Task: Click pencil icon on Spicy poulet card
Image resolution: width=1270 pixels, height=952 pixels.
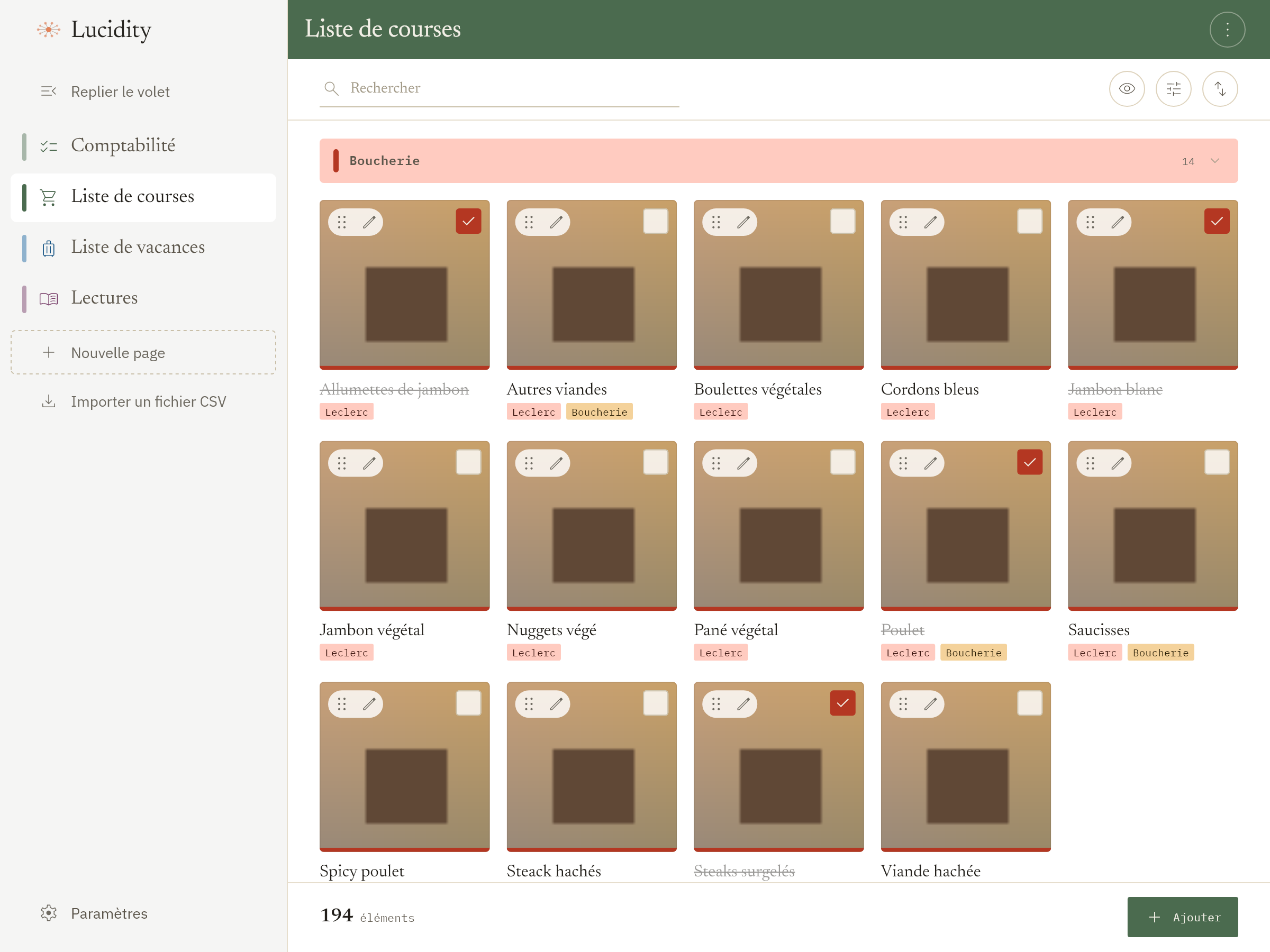Action: click(x=369, y=704)
